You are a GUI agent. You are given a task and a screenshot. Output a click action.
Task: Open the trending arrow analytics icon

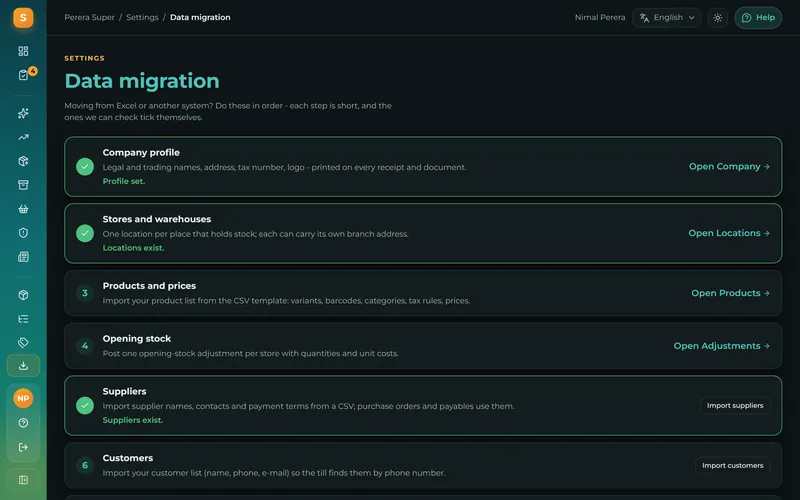(x=23, y=137)
